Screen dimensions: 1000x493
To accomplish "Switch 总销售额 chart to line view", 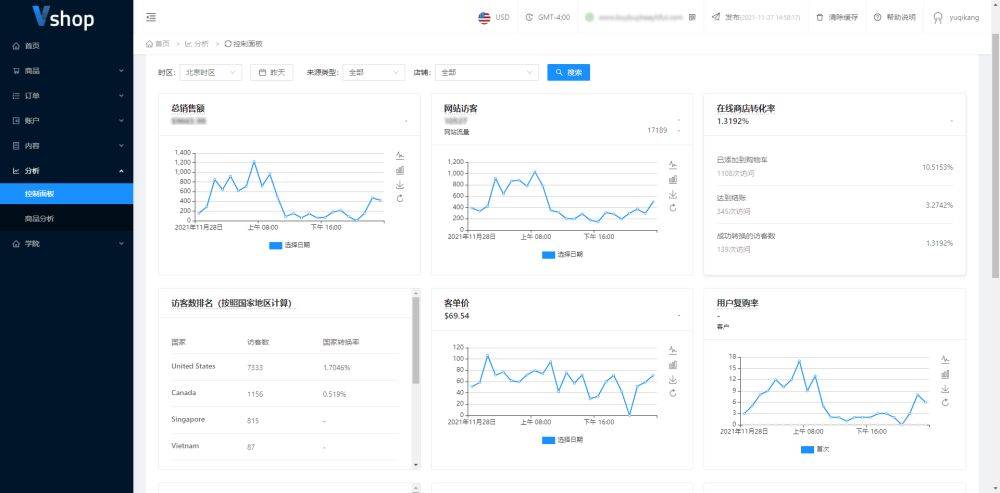I will pos(400,156).
